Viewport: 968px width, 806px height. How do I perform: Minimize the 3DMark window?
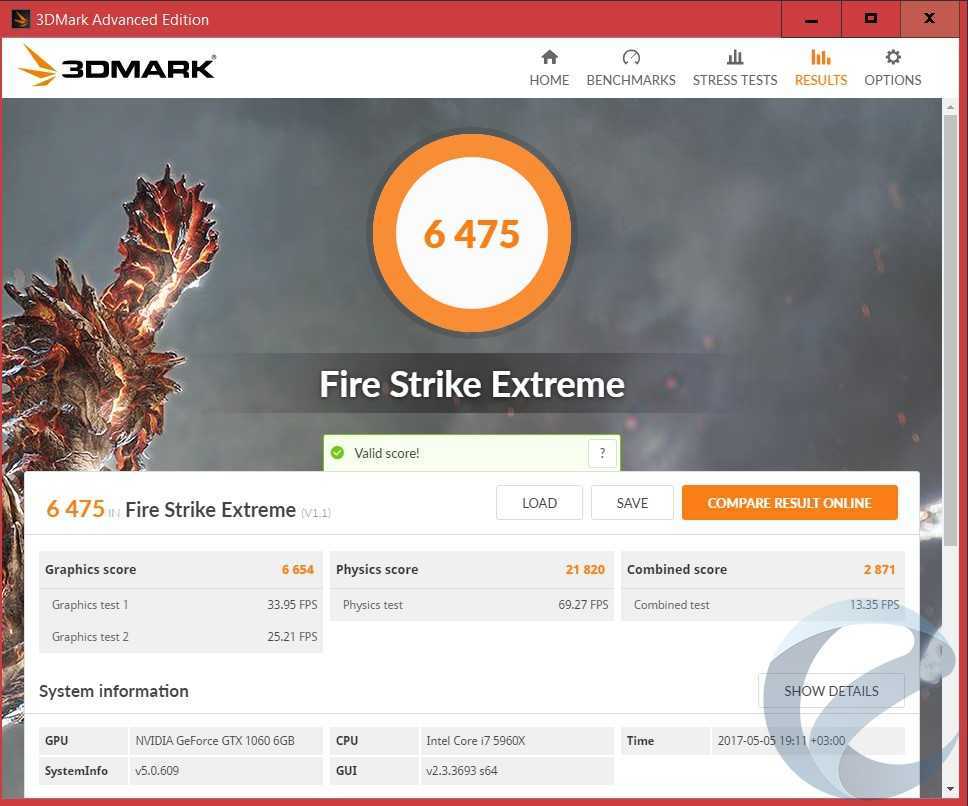click(x=812, y=19)
